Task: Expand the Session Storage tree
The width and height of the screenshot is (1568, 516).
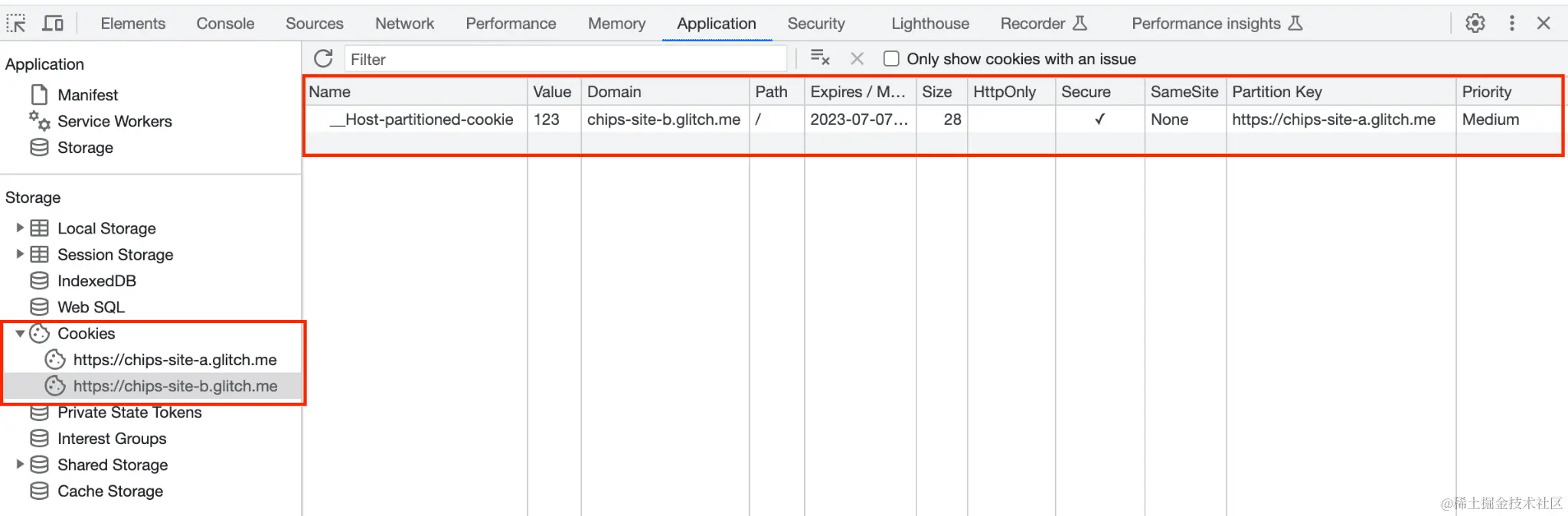Action: pyautogui.click(x=20, y=254)
